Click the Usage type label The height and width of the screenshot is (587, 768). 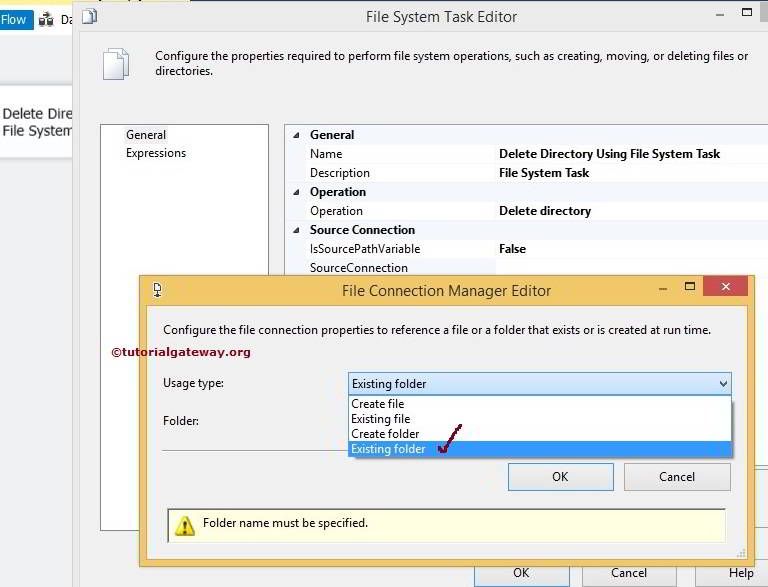(193, 383)
